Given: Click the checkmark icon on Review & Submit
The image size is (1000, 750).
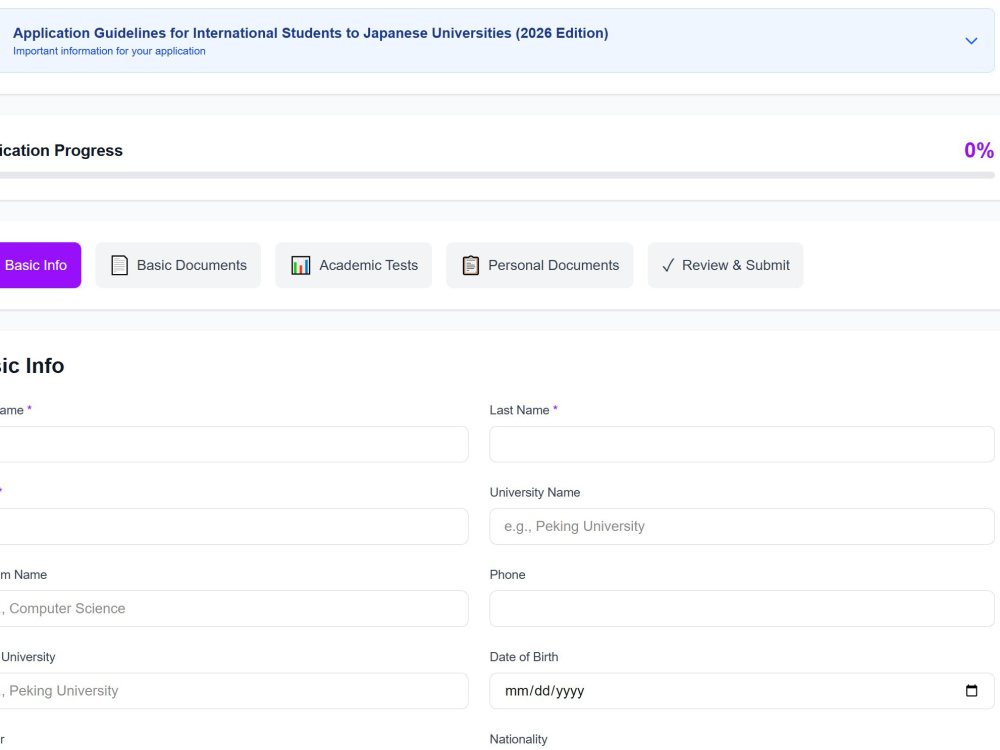Looking at the screenshot, I should pyautogui.click(x=668, y=266).
